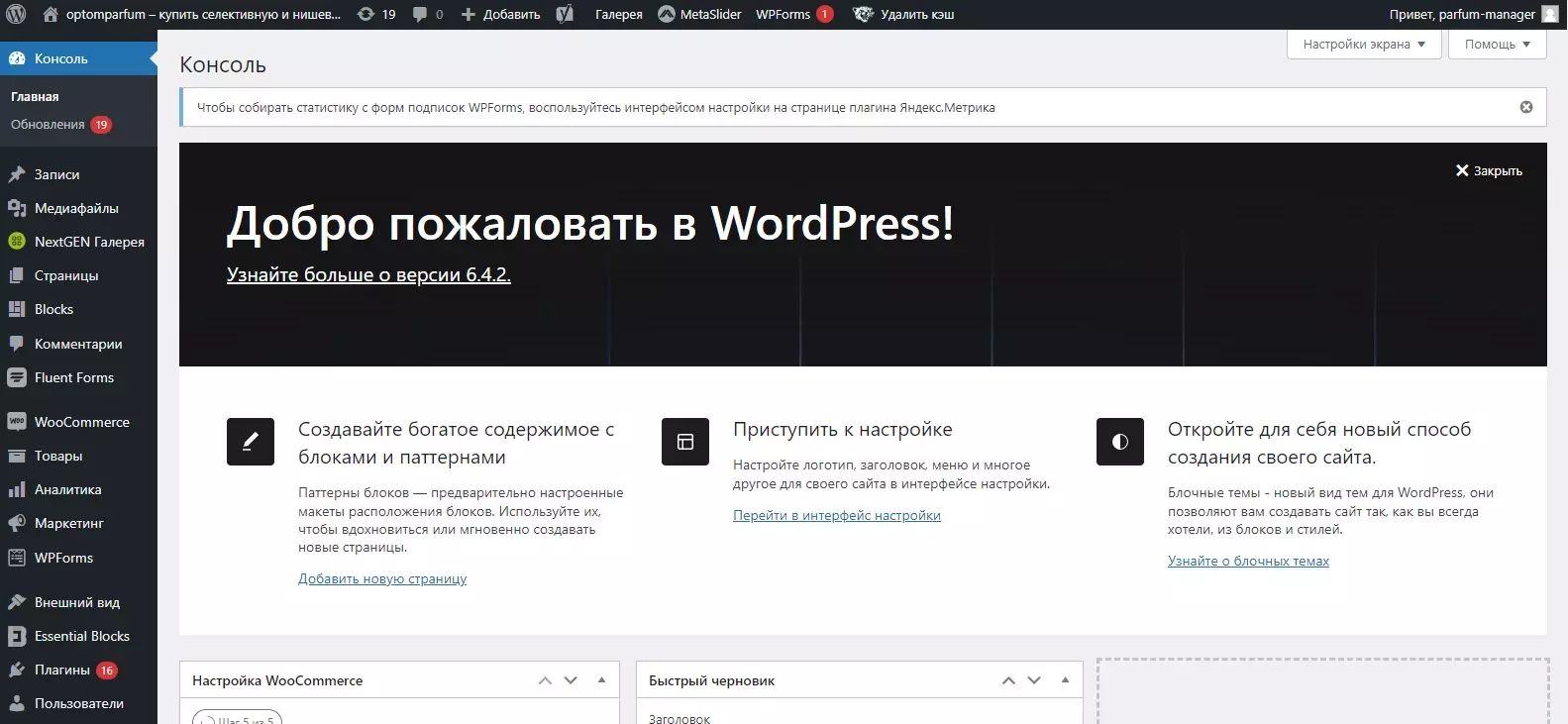Click the Плагины plug icon
This screenshot has height=724, width=1568.
point(17,670)
